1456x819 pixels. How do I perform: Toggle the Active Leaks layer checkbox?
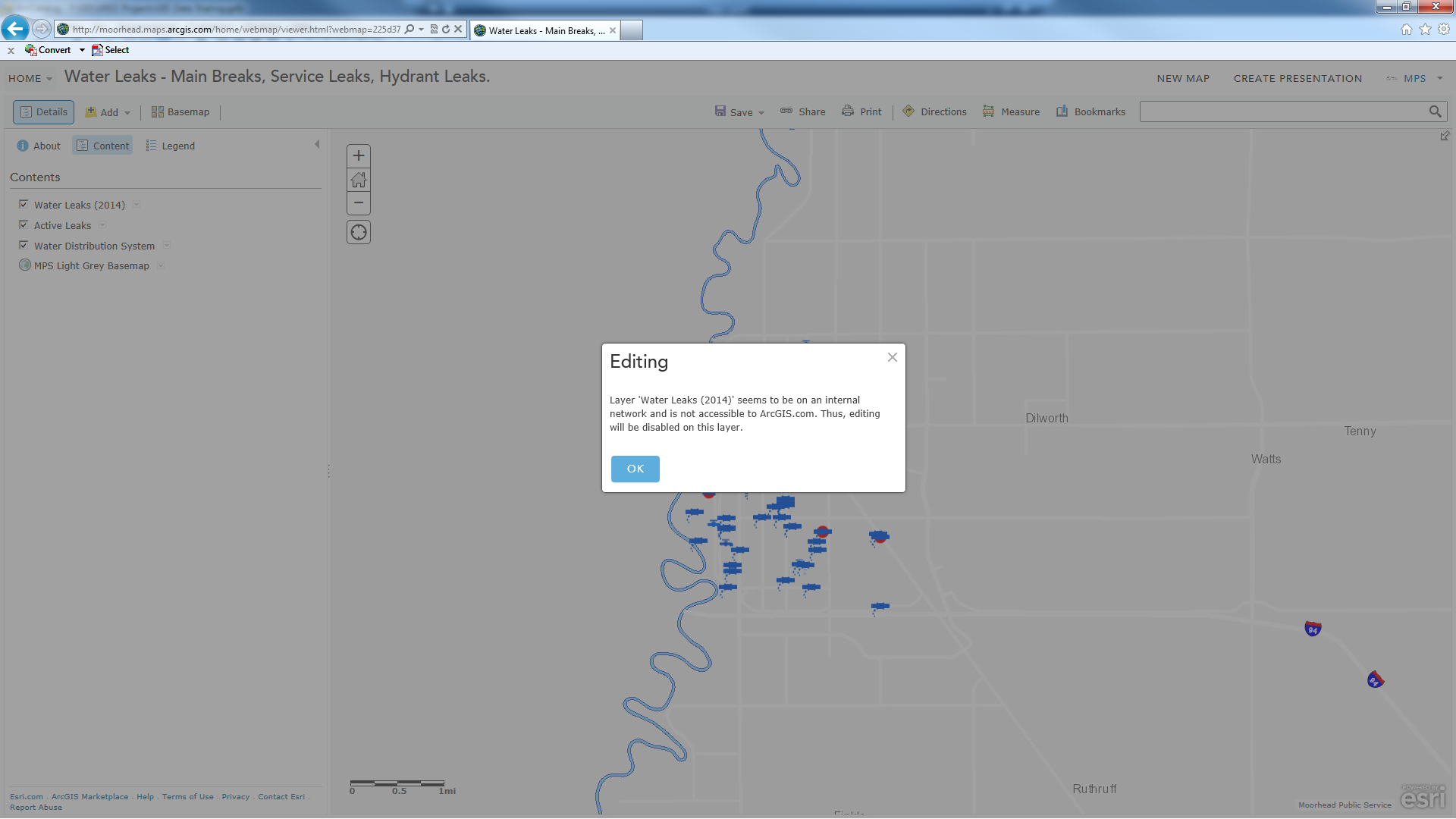point(24,225)
